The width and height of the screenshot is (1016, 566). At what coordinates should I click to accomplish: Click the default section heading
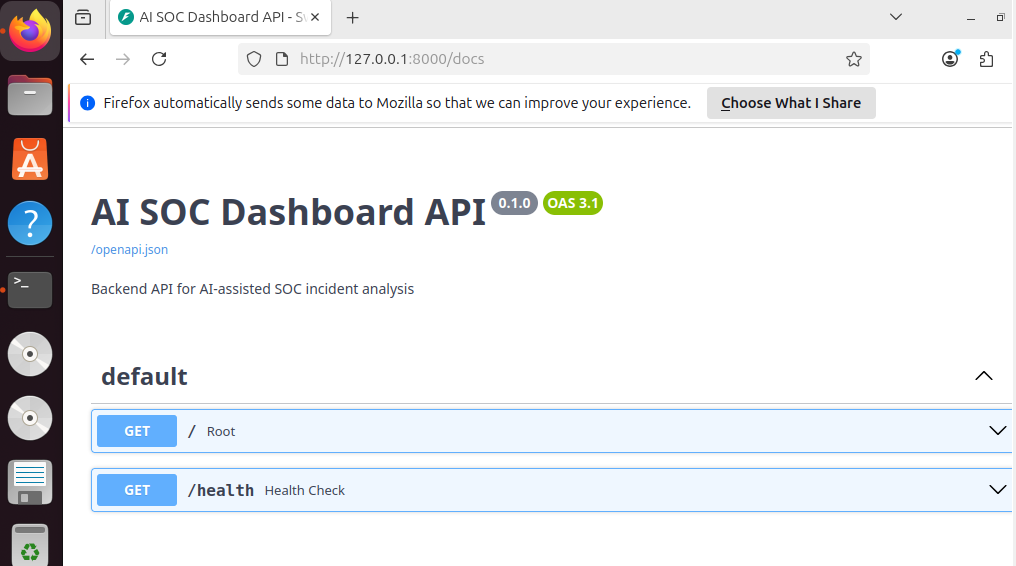(144, 376)
